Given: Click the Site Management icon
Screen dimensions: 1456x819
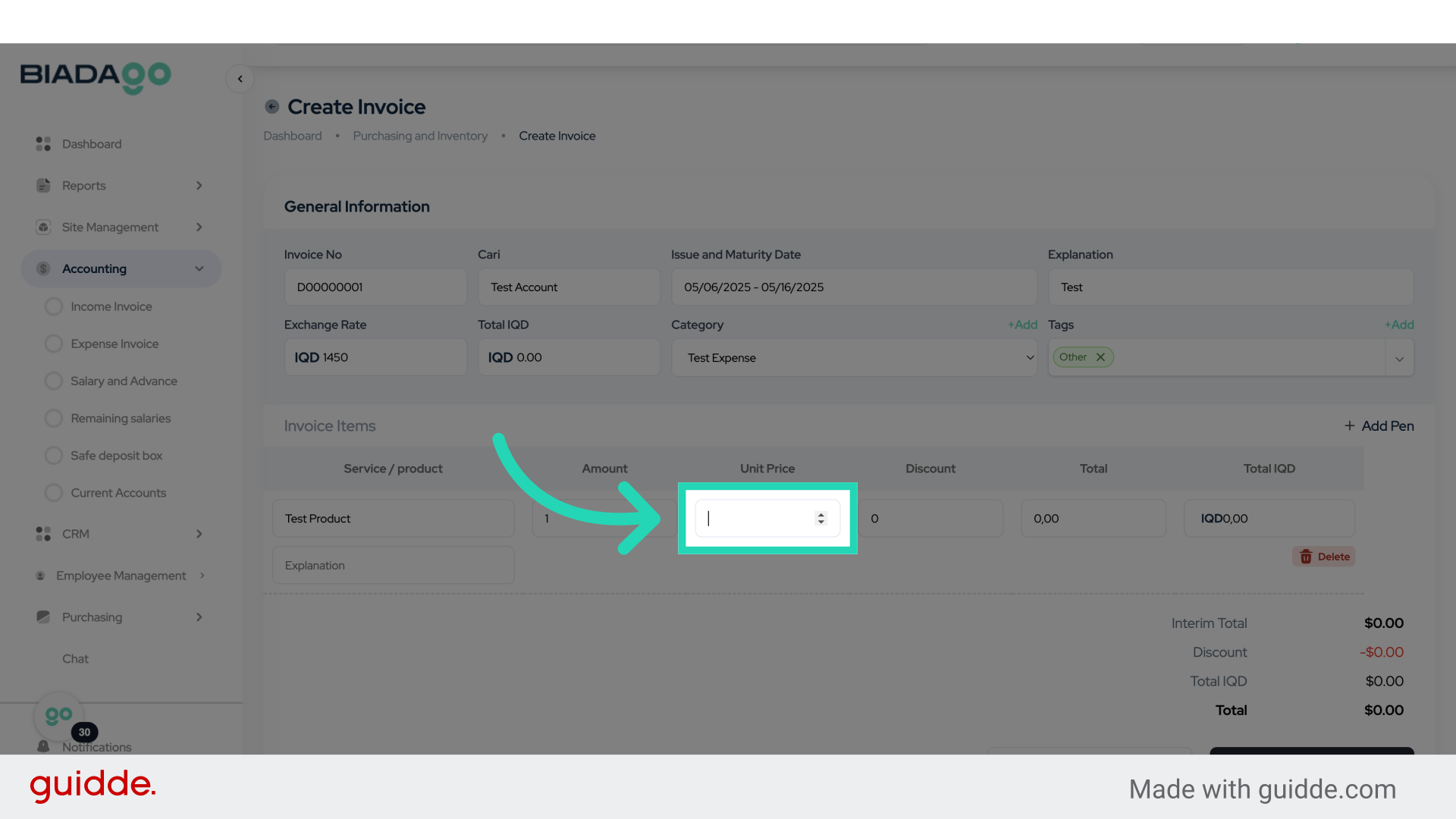Looking at the screenshot, I should click(x=43, y=227).
